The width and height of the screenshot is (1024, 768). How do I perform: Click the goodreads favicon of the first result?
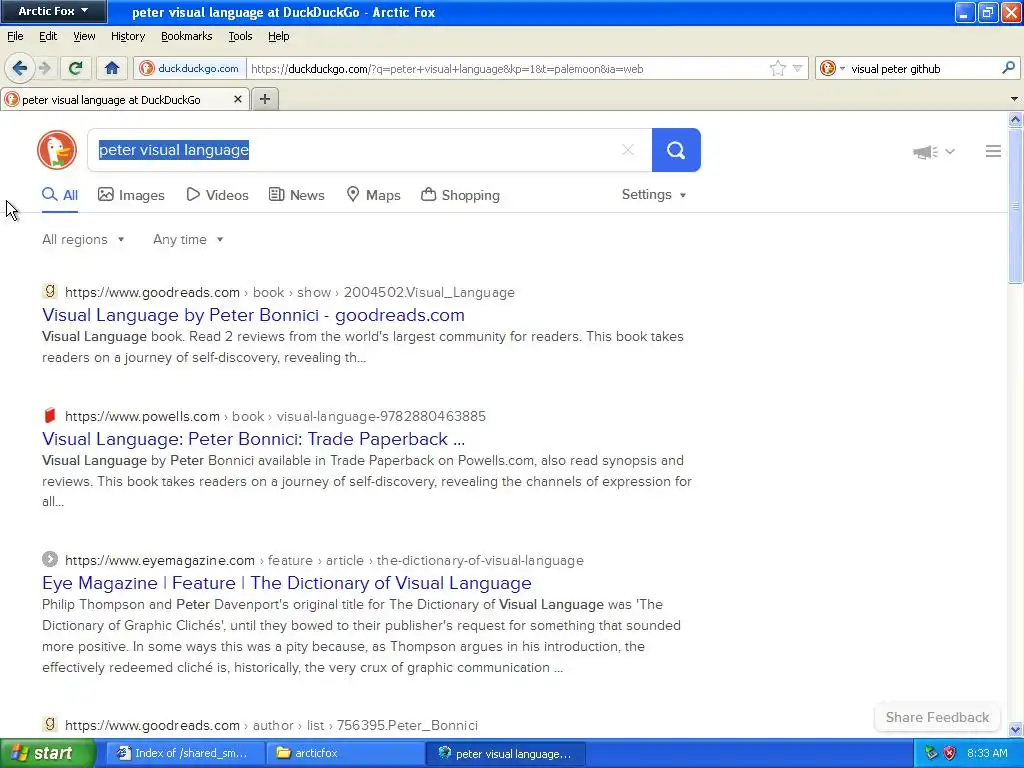pos(50,291)
